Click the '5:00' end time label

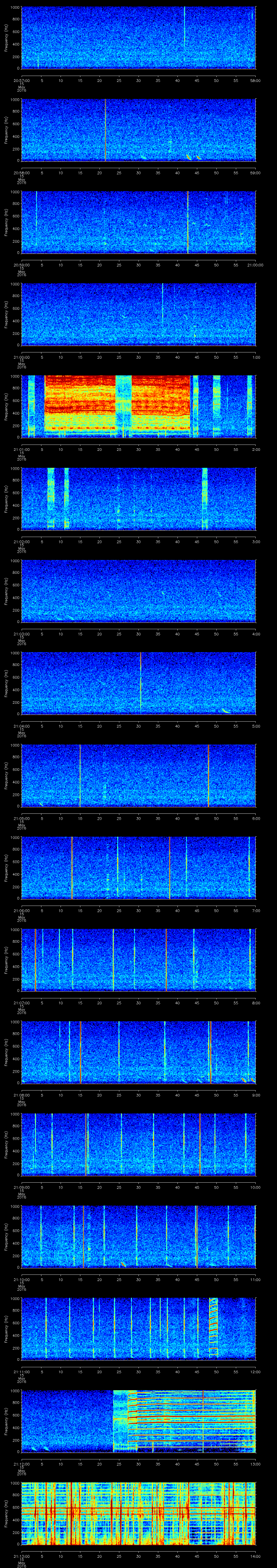(256, 726)
